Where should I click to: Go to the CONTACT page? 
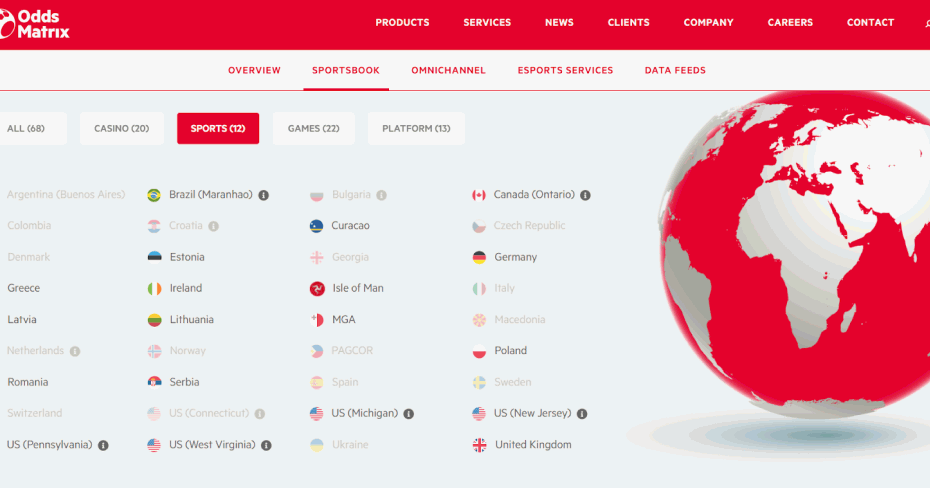(870, 23)
